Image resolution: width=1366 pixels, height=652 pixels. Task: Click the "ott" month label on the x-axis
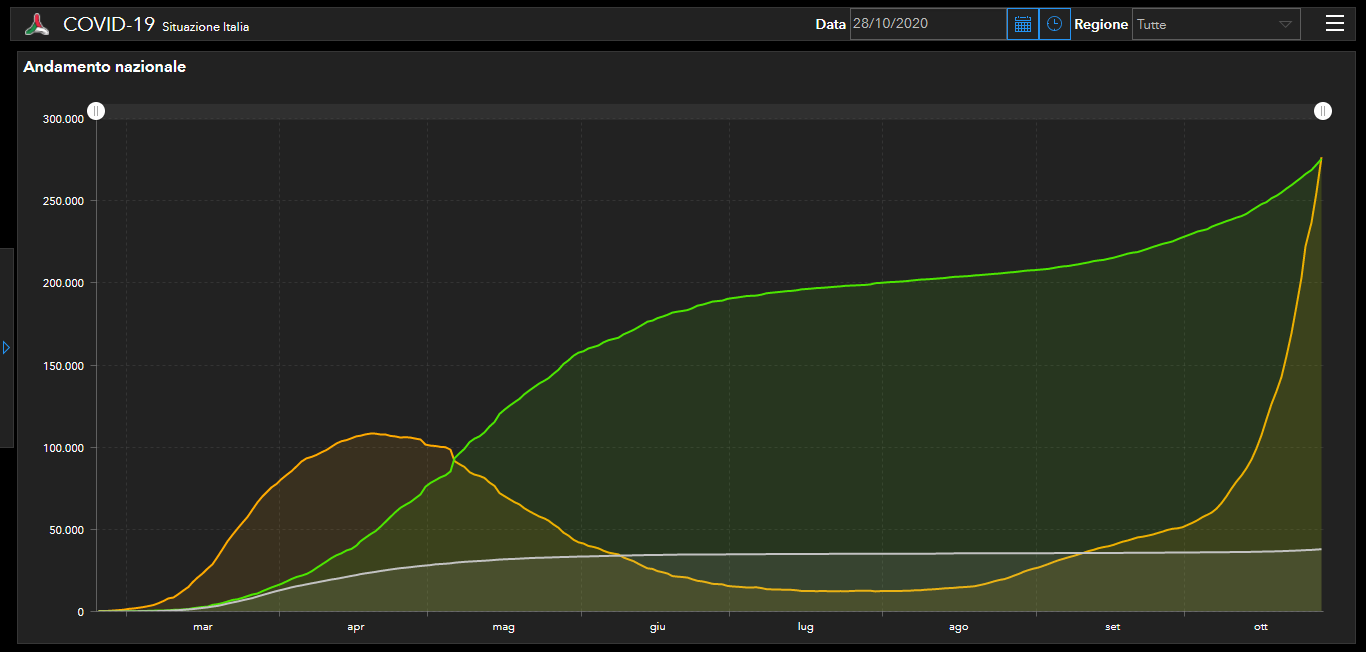[x=1260, y=627]
